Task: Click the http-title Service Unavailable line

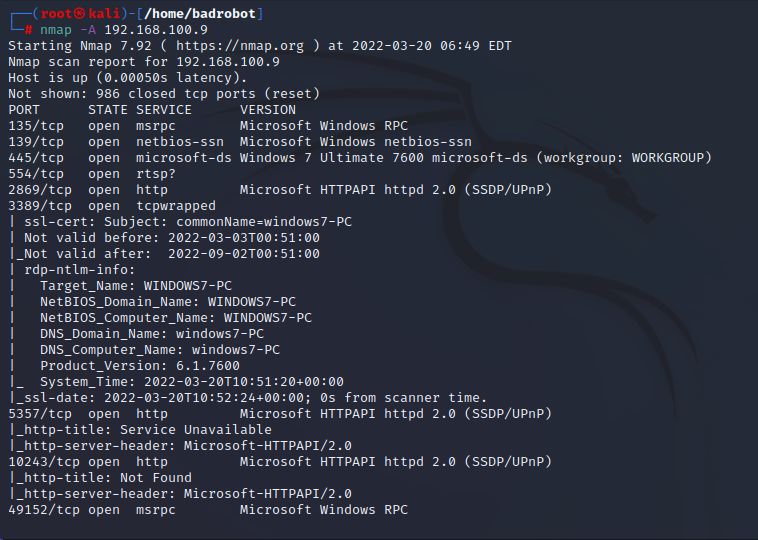Action: 140,430
